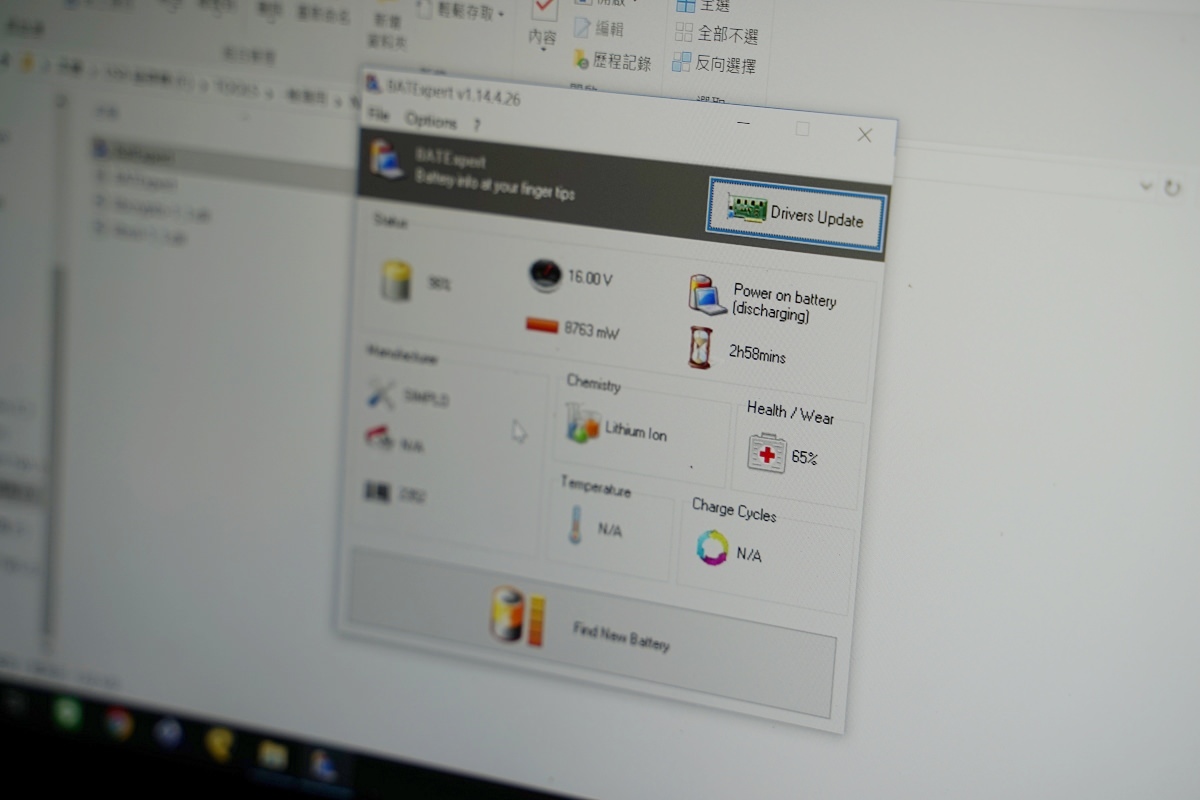The image size is (1200, 800).
Task: Click the 65% health value
Action: point(805,458)
